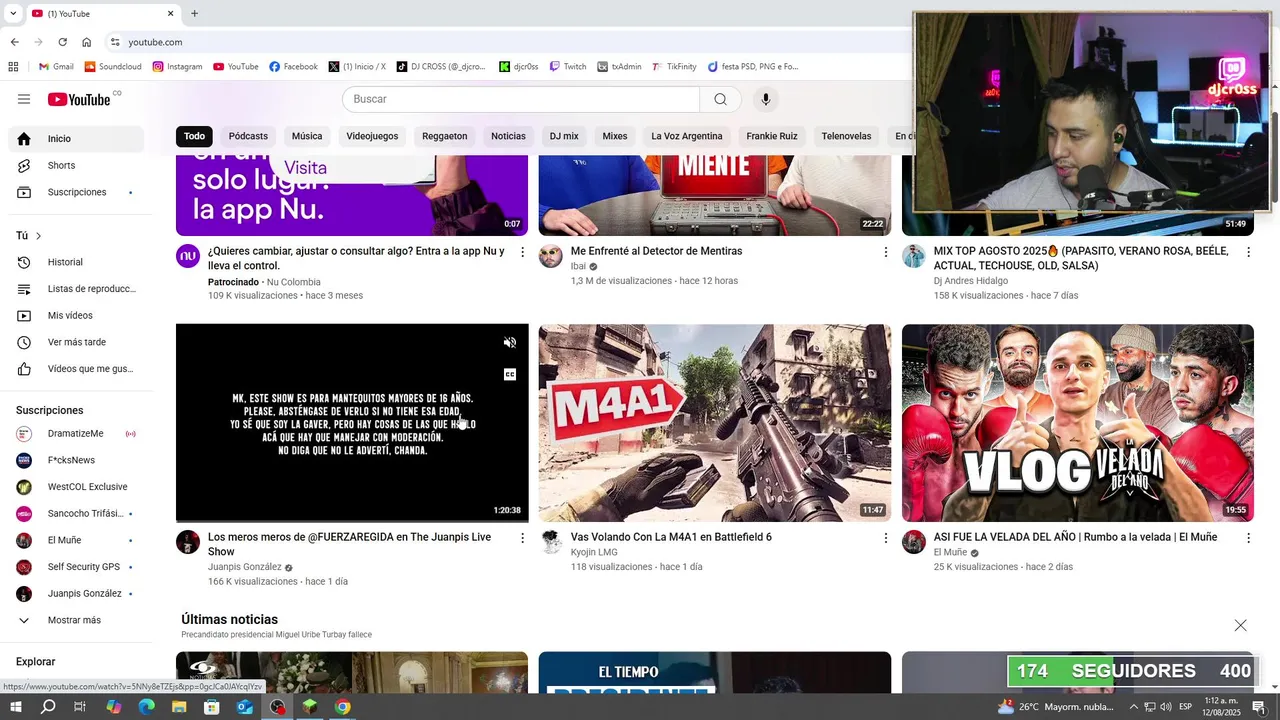1280x720 pixels.
Task: Open the Soundcloud bookmark
Action: click(113, 67)
